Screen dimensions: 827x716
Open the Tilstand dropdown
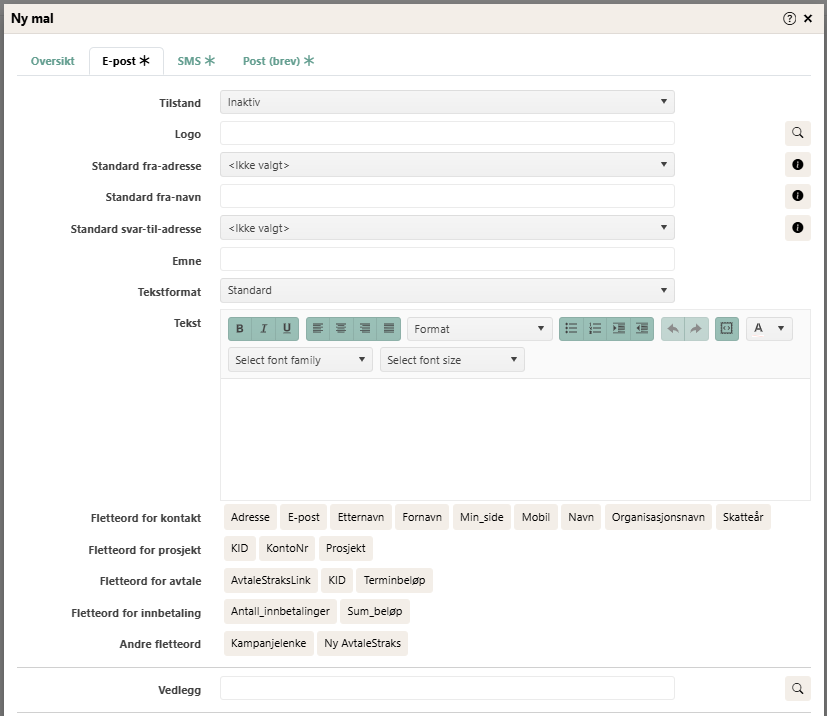click(447, 102)
